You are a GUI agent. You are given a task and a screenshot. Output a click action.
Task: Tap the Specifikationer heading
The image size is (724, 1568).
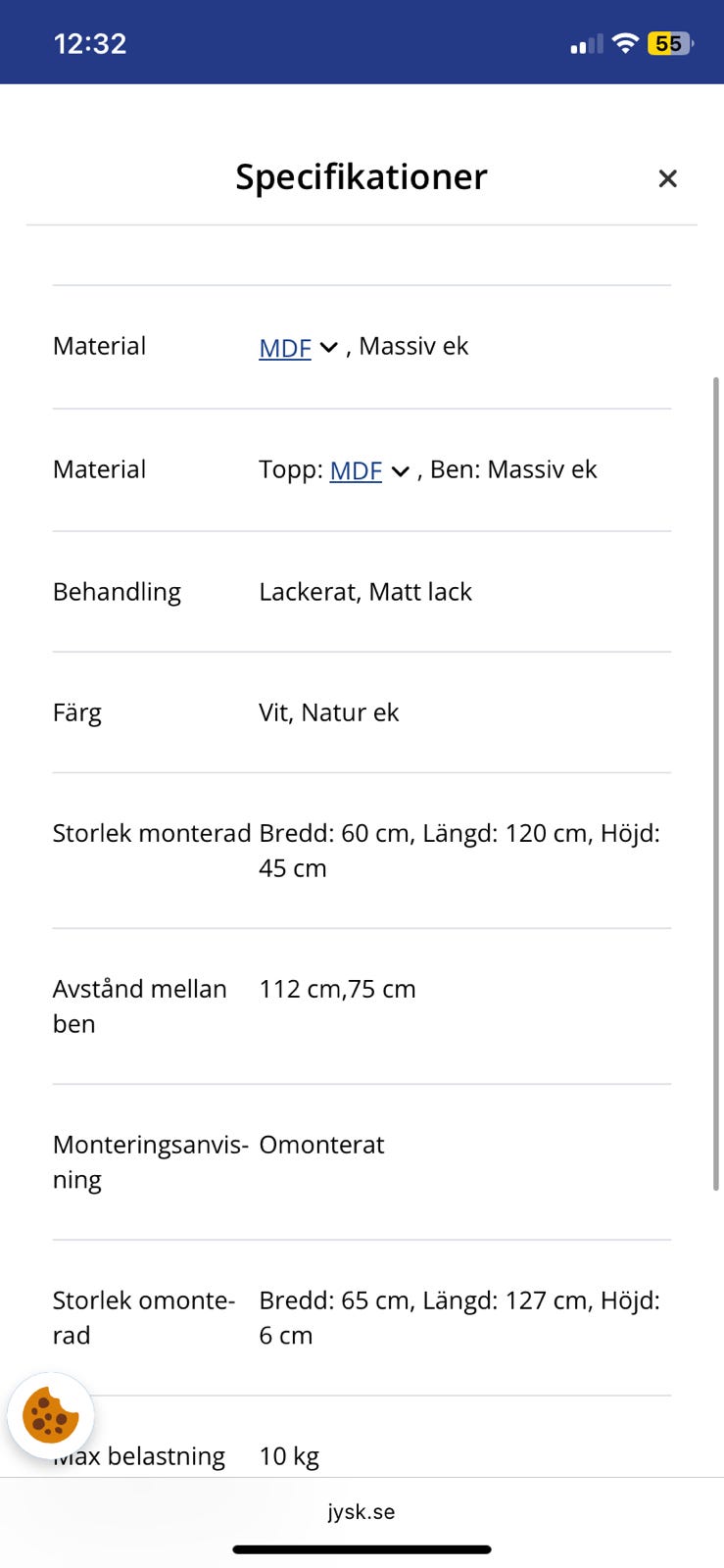tap(362, 177)
